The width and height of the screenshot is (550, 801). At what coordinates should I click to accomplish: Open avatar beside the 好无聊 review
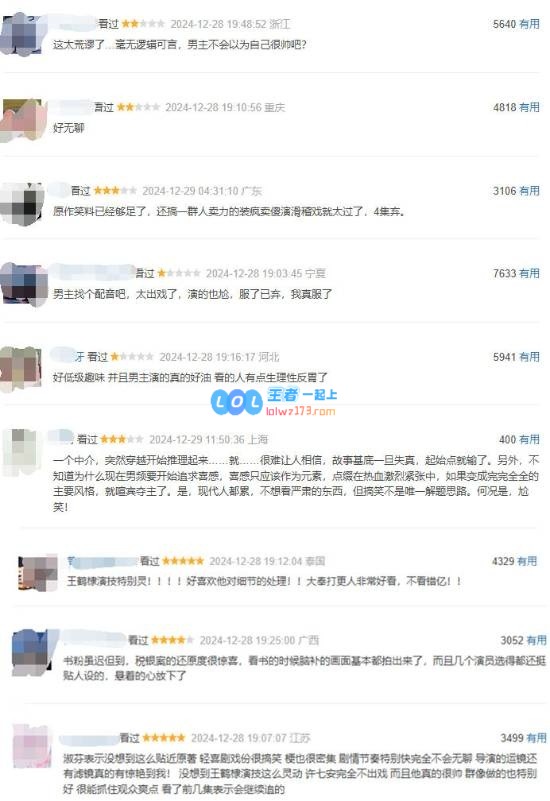coord(23,121)
